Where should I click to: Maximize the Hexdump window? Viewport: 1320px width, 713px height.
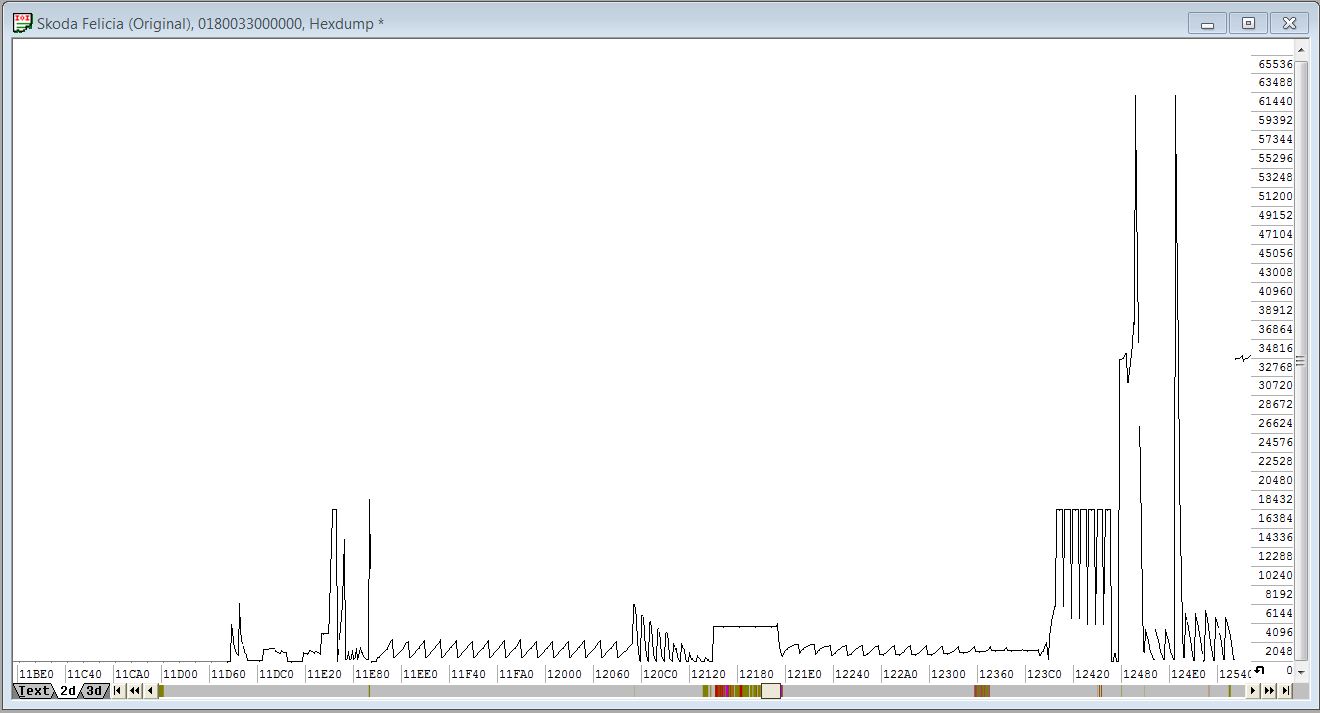tap(1248, 23)
